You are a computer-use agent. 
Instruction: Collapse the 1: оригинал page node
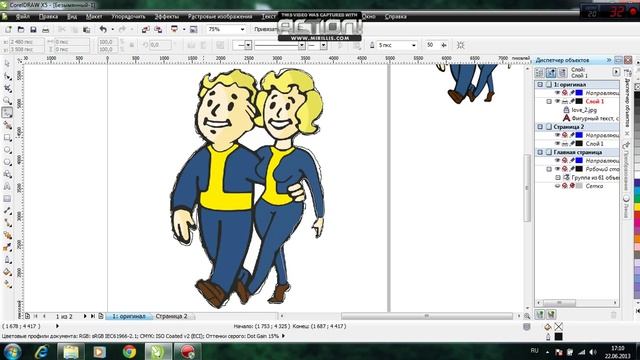[x=540, y=84]
